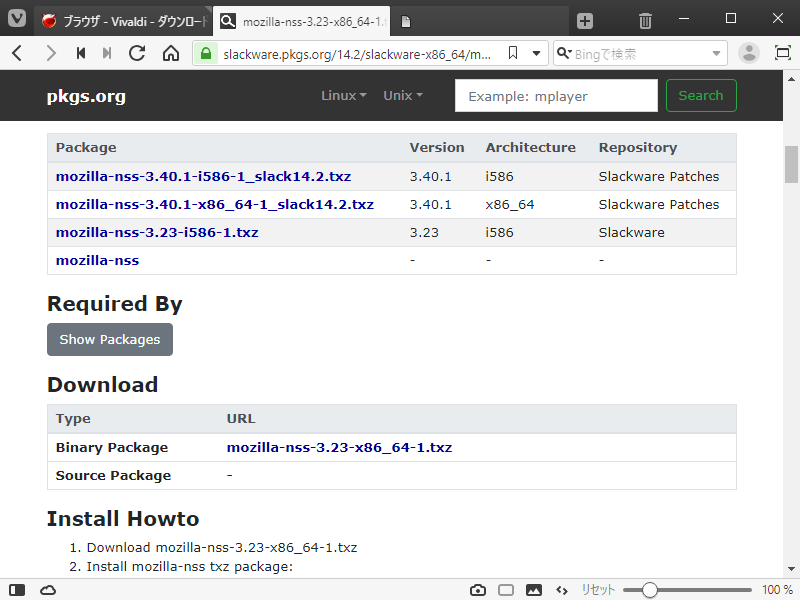
Task: Click the Install Howto heading
Action: (123, 518)
